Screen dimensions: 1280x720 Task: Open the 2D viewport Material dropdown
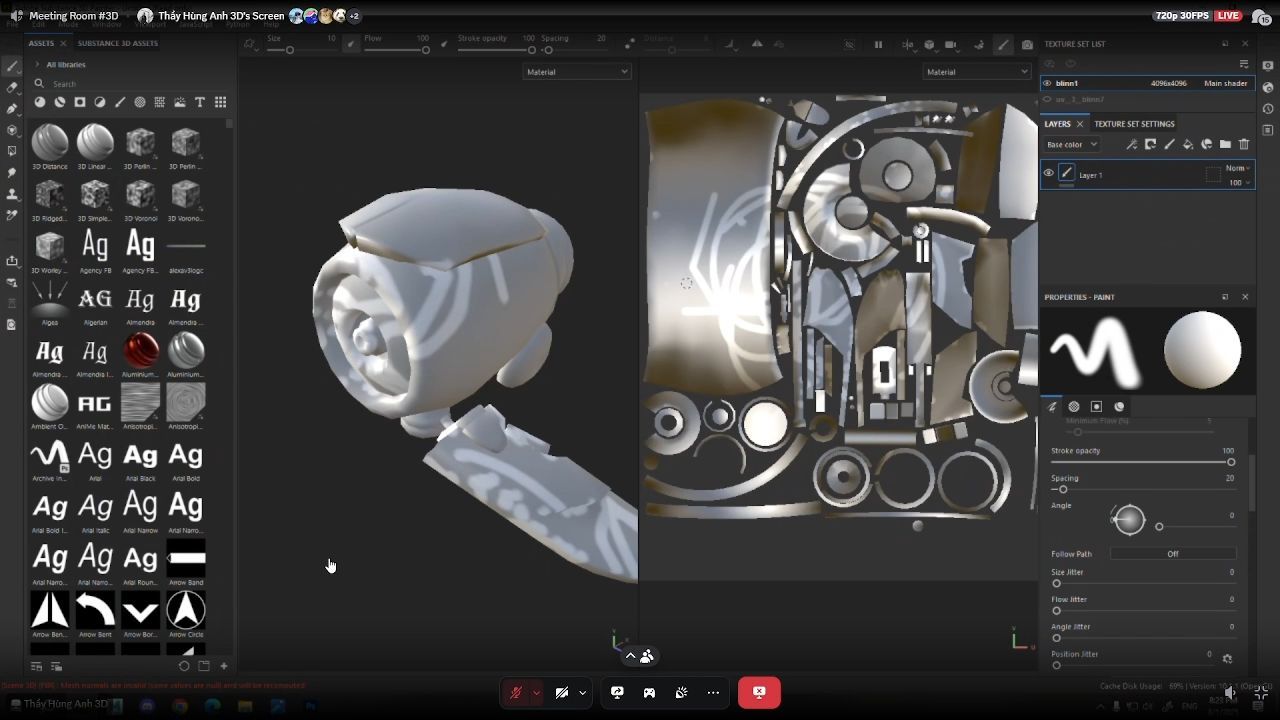[976, 72]
